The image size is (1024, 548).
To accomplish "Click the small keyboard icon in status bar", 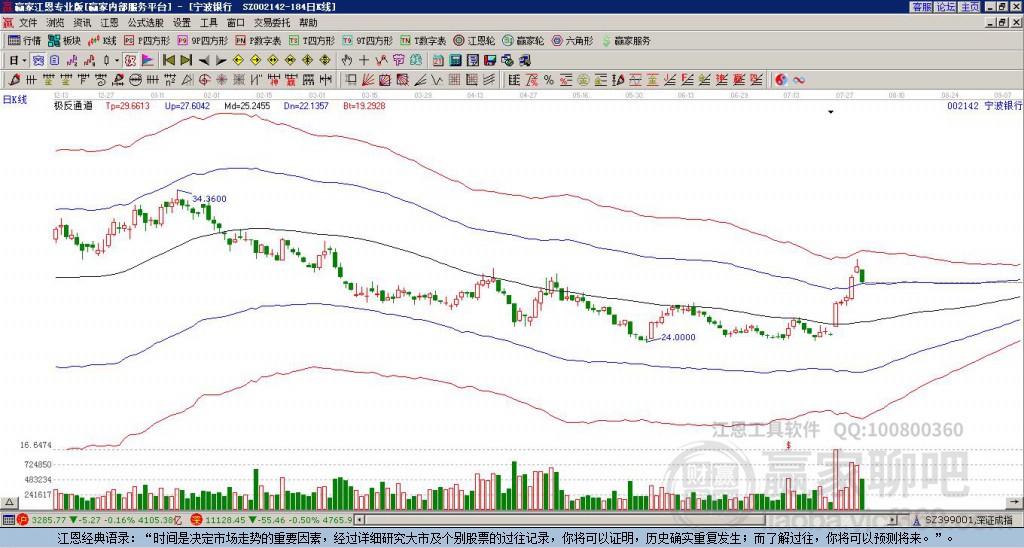I will coord(8,520).
